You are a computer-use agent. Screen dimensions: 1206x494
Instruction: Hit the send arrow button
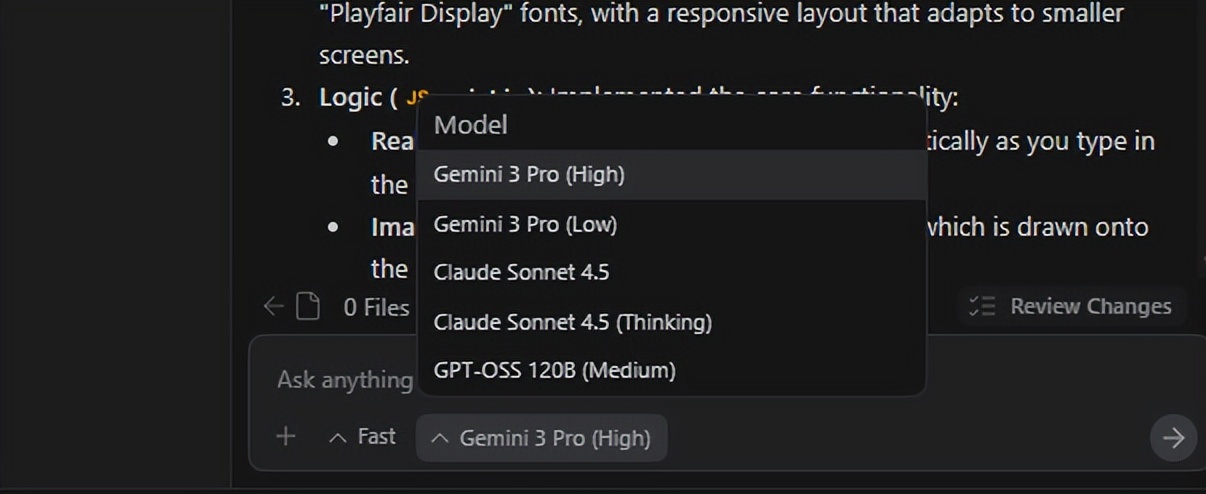tap(1173, 438)
